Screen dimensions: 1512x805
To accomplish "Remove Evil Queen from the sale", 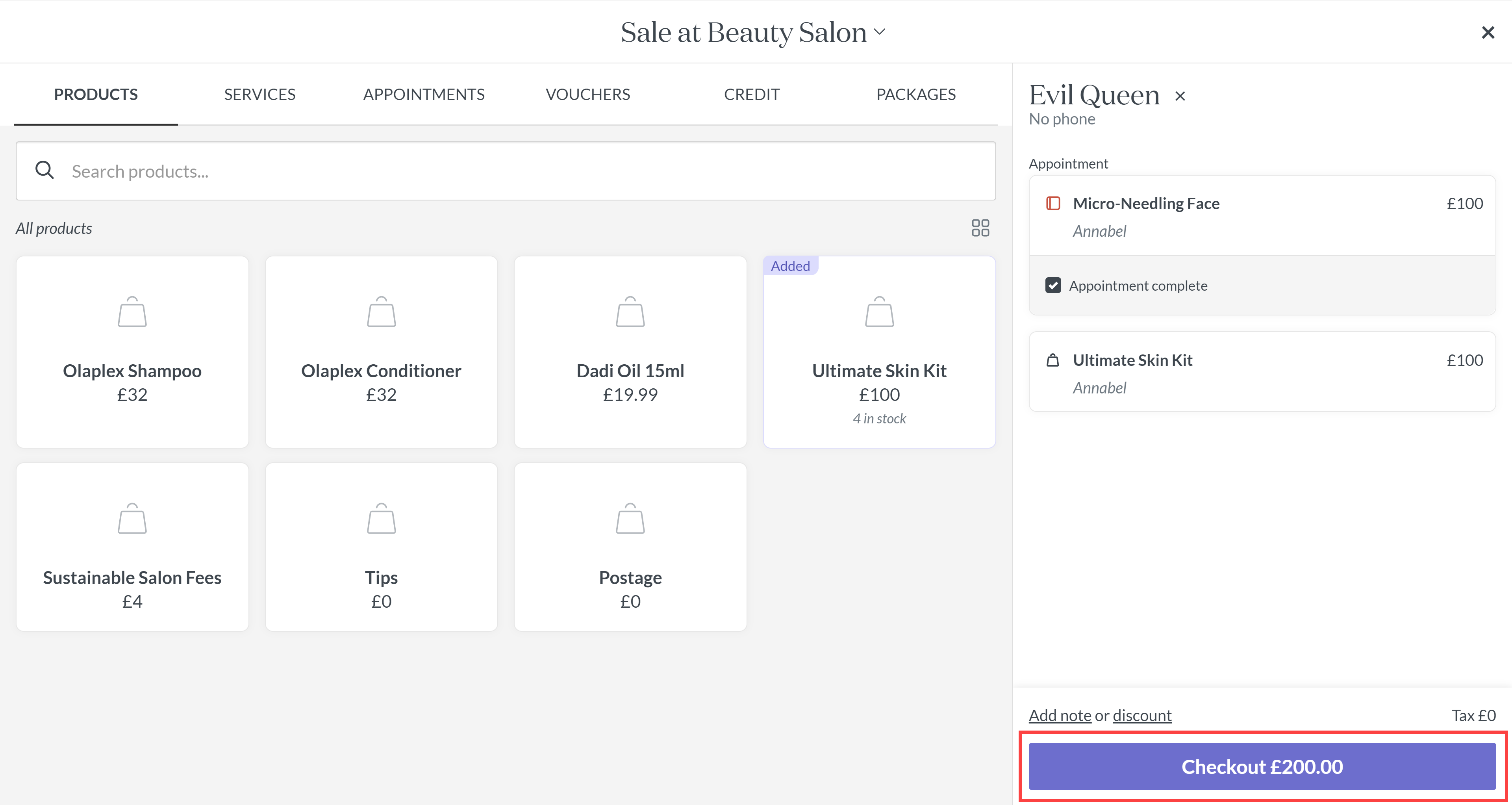I will 1180,96.
